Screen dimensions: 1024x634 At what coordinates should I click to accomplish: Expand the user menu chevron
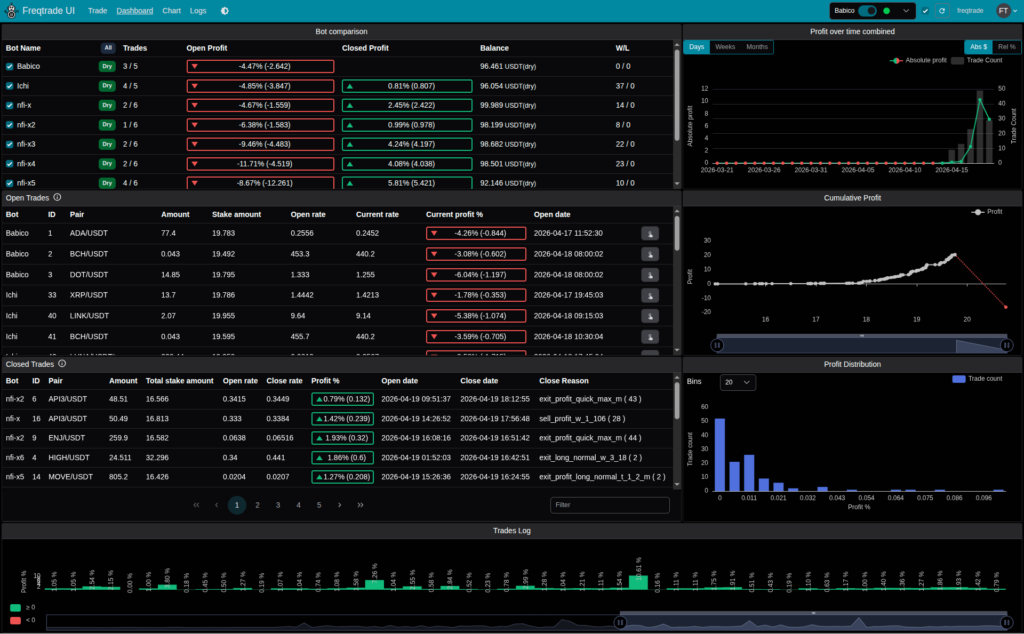(1016, 11)
